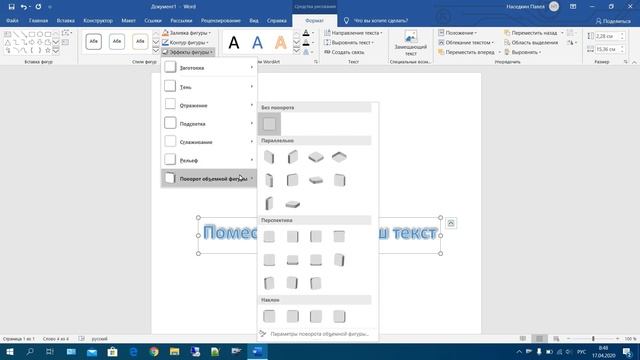Screen dimensions: 640x360
Task: Click the Undo arrow icon
Action: pos(24,7)
